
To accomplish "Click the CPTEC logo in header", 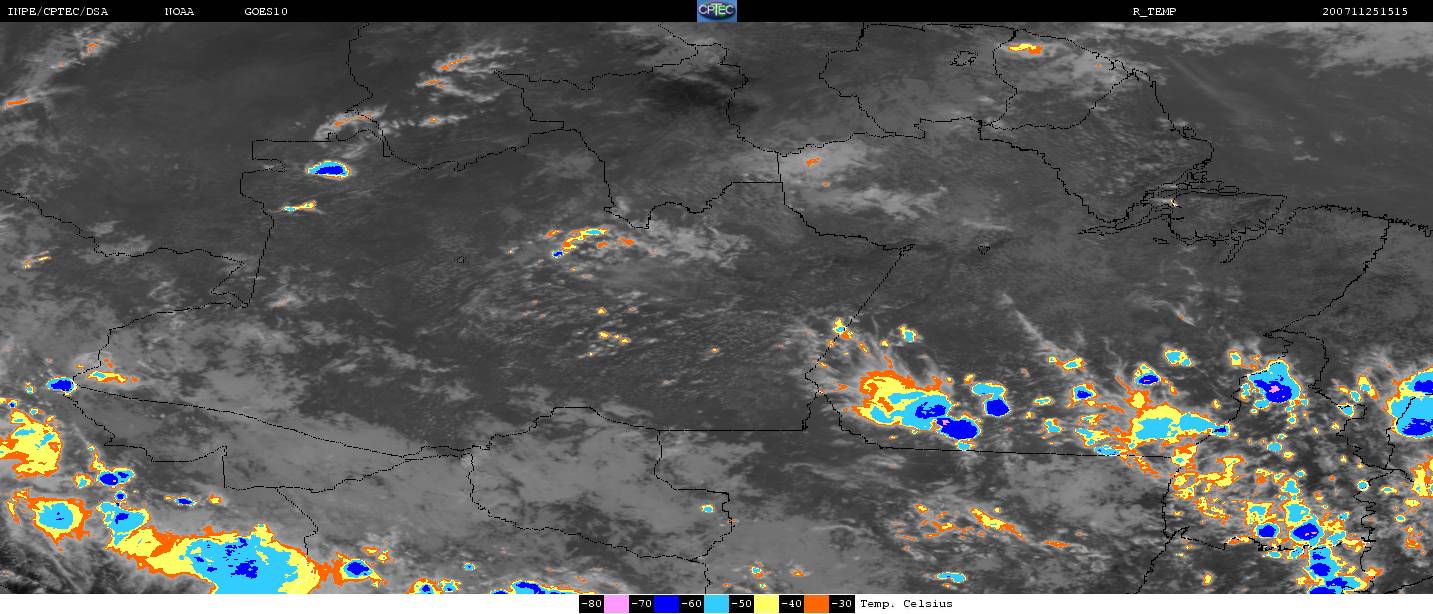I will pyautogui.click(x=716, y=11).
